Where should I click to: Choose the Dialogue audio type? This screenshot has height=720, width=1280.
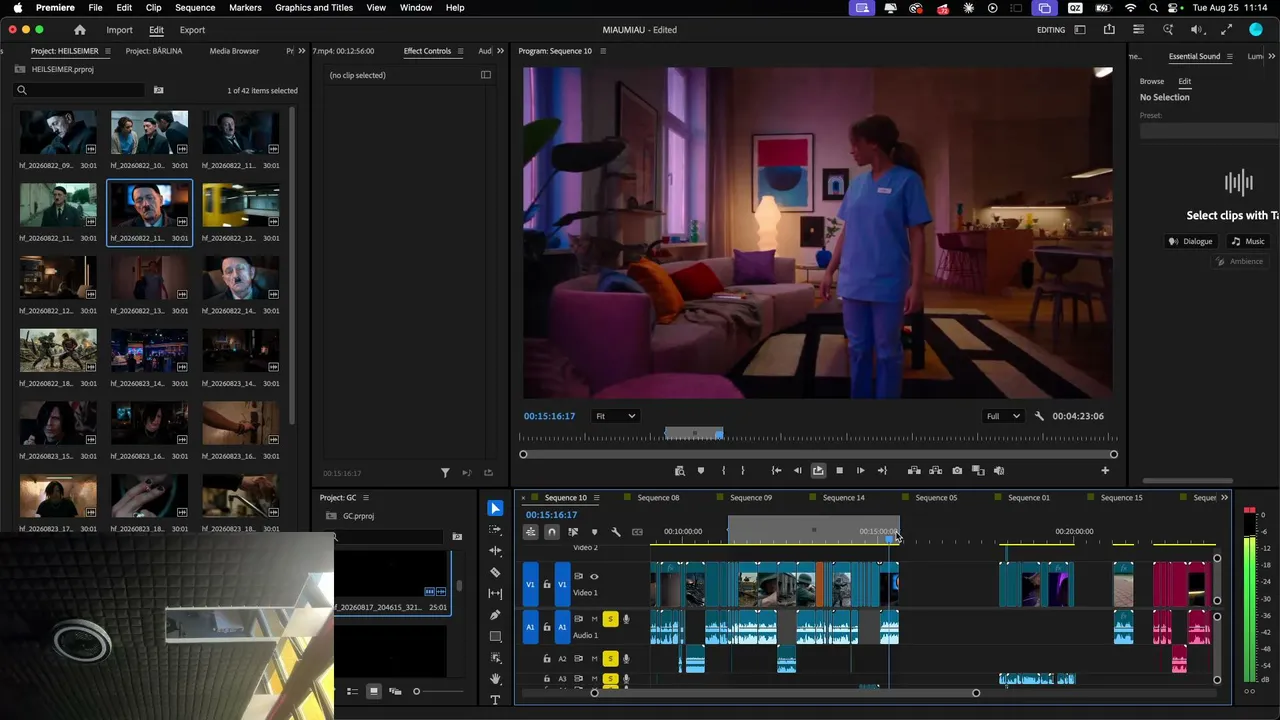coord(1190,241)
